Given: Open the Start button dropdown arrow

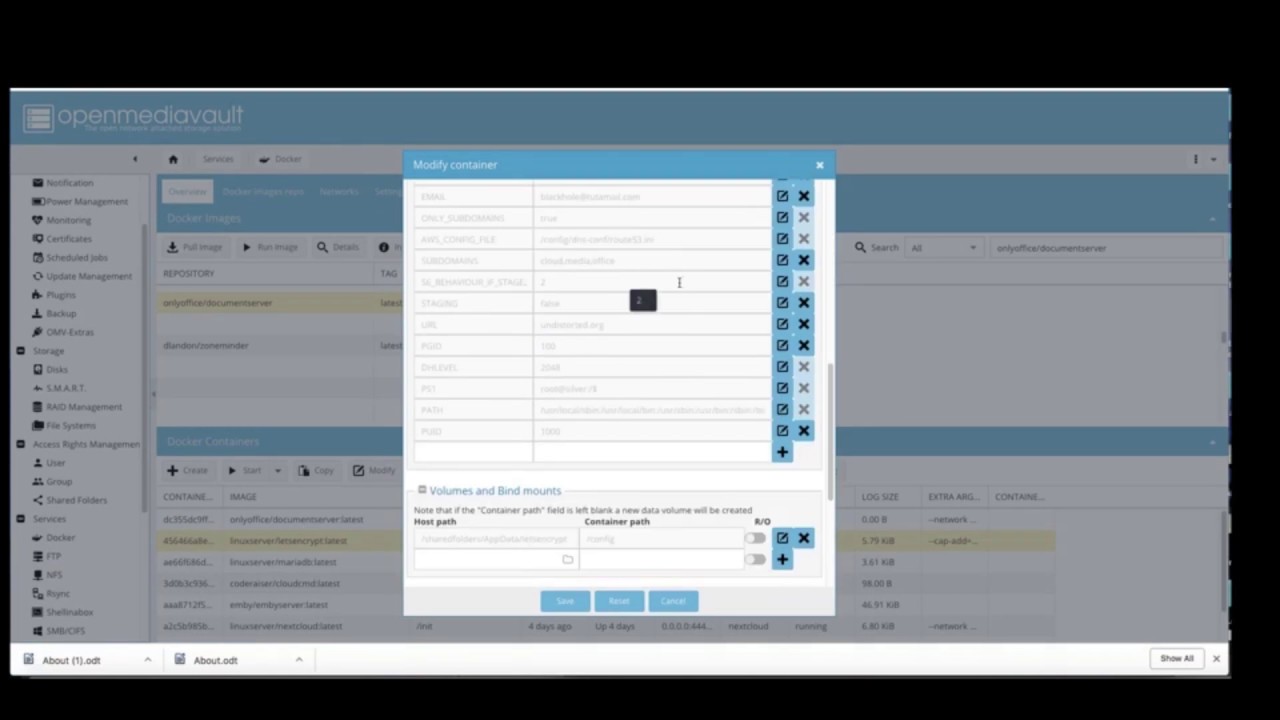Looking at the screenshot, I should click(277, 471).
